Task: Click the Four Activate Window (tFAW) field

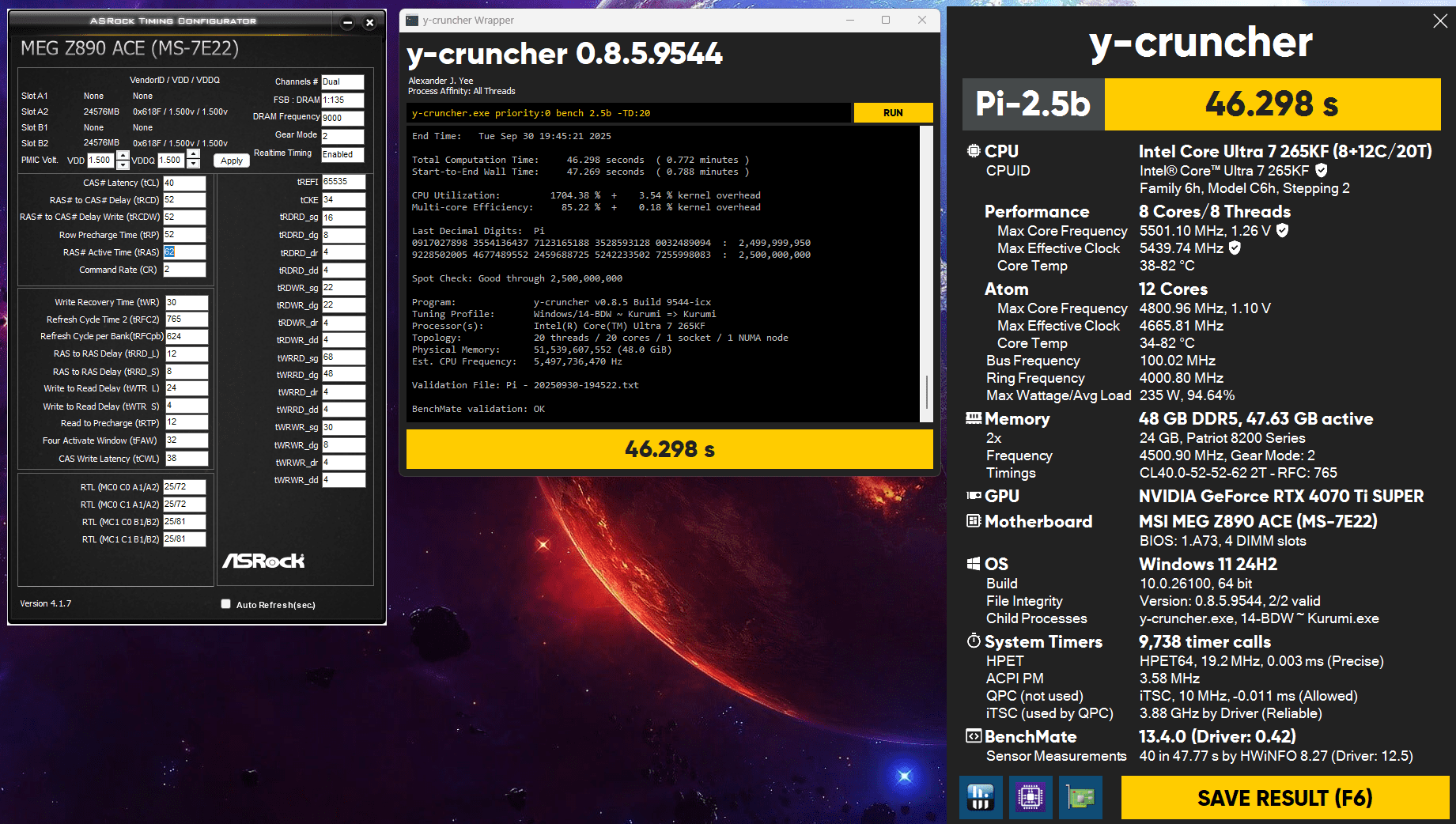Action: (x=187, y=440)
